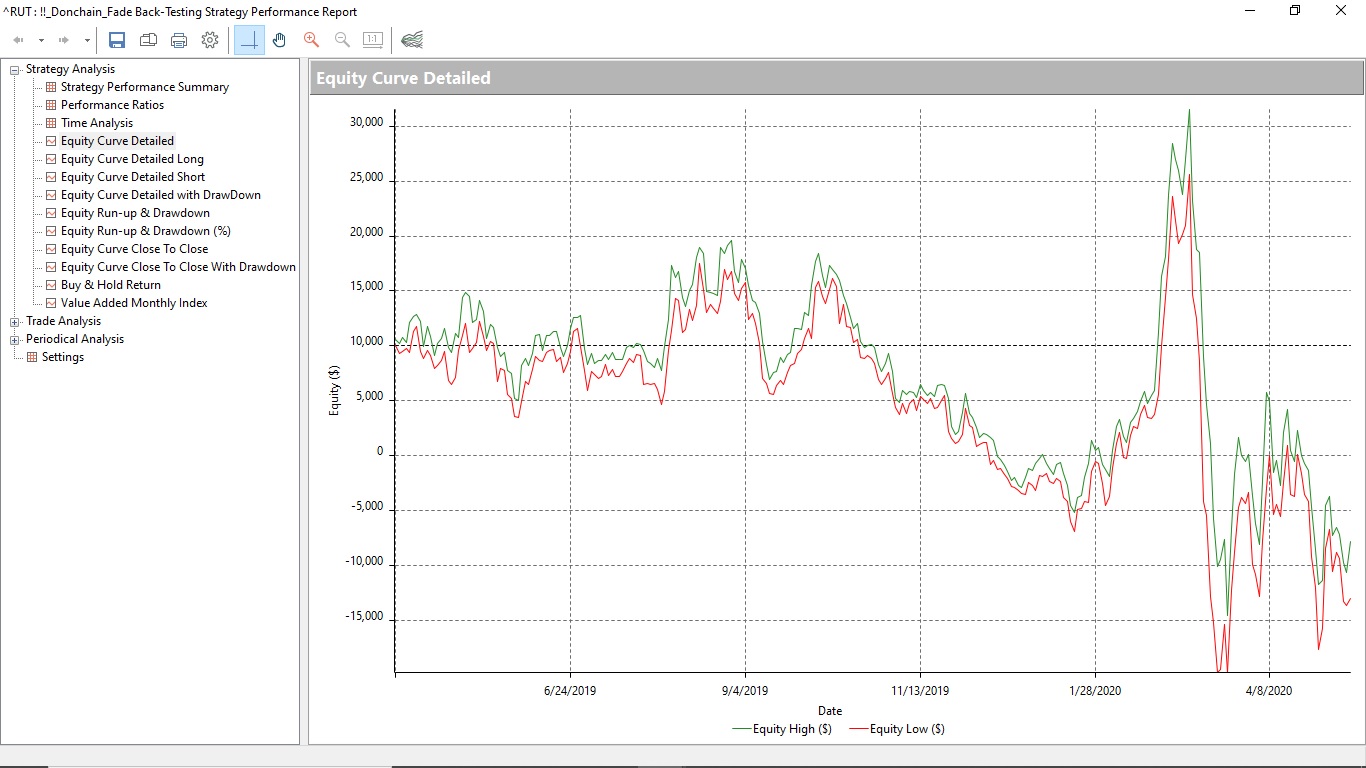The height and width of the screenshot is (768, 1366).
Task: Click the Equity High ($) legend entry
Action: click(782, 729)
